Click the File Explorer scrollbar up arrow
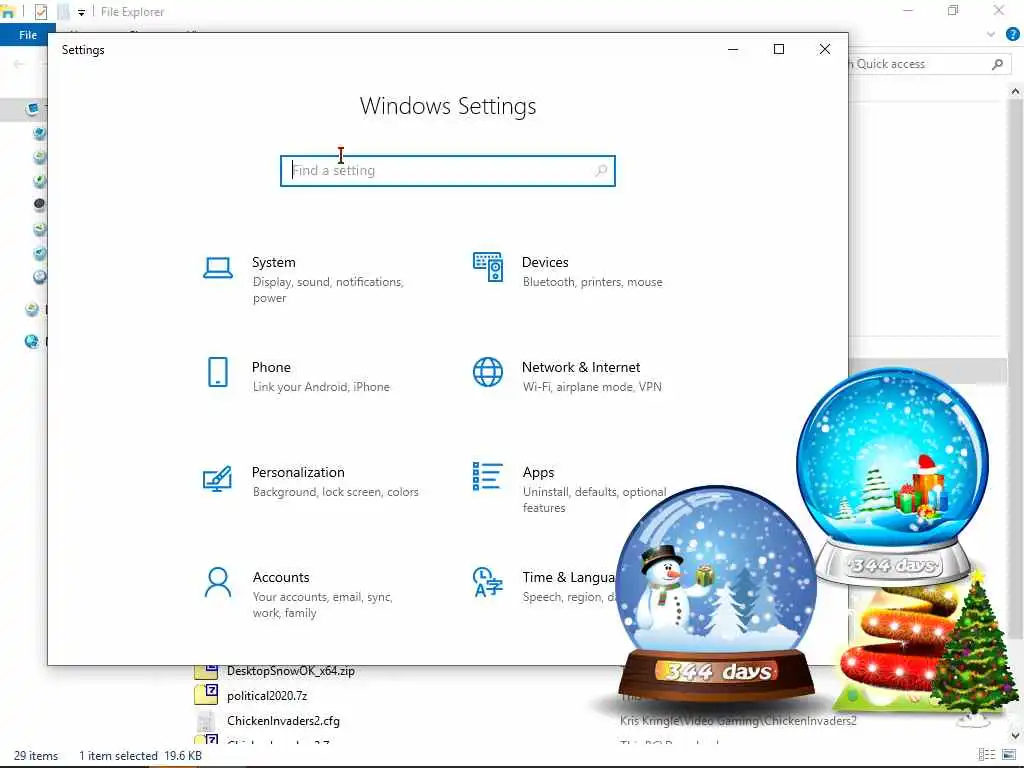This screenshot has height=768, width=1024. tap(1015, 92)
